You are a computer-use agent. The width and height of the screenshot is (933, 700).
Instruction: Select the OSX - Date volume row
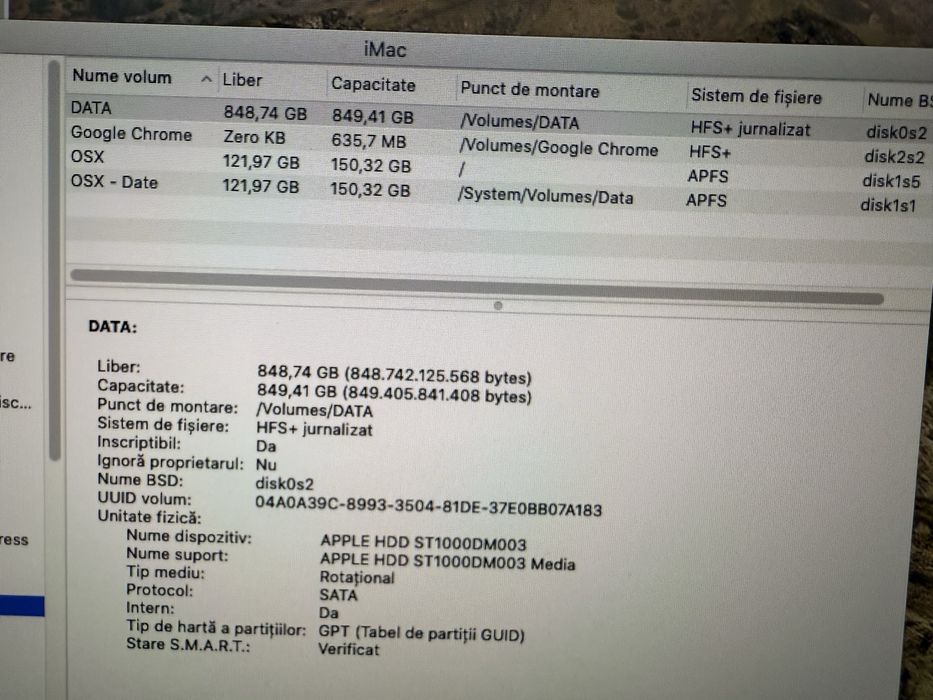coord(499,191)
